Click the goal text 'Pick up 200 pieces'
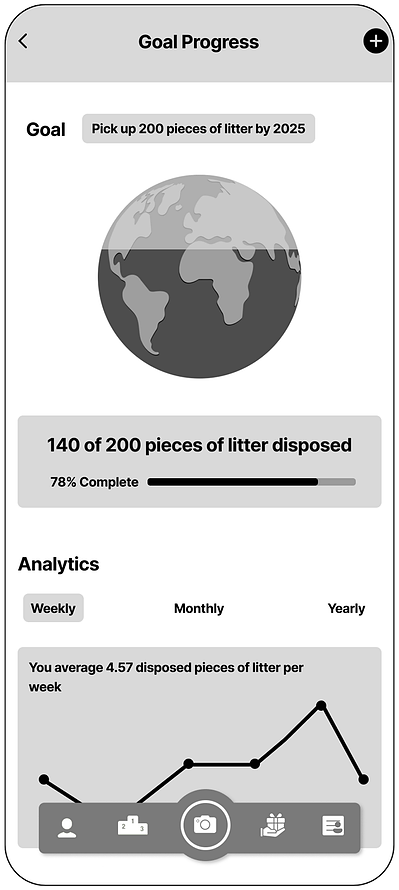 point(199,128)
